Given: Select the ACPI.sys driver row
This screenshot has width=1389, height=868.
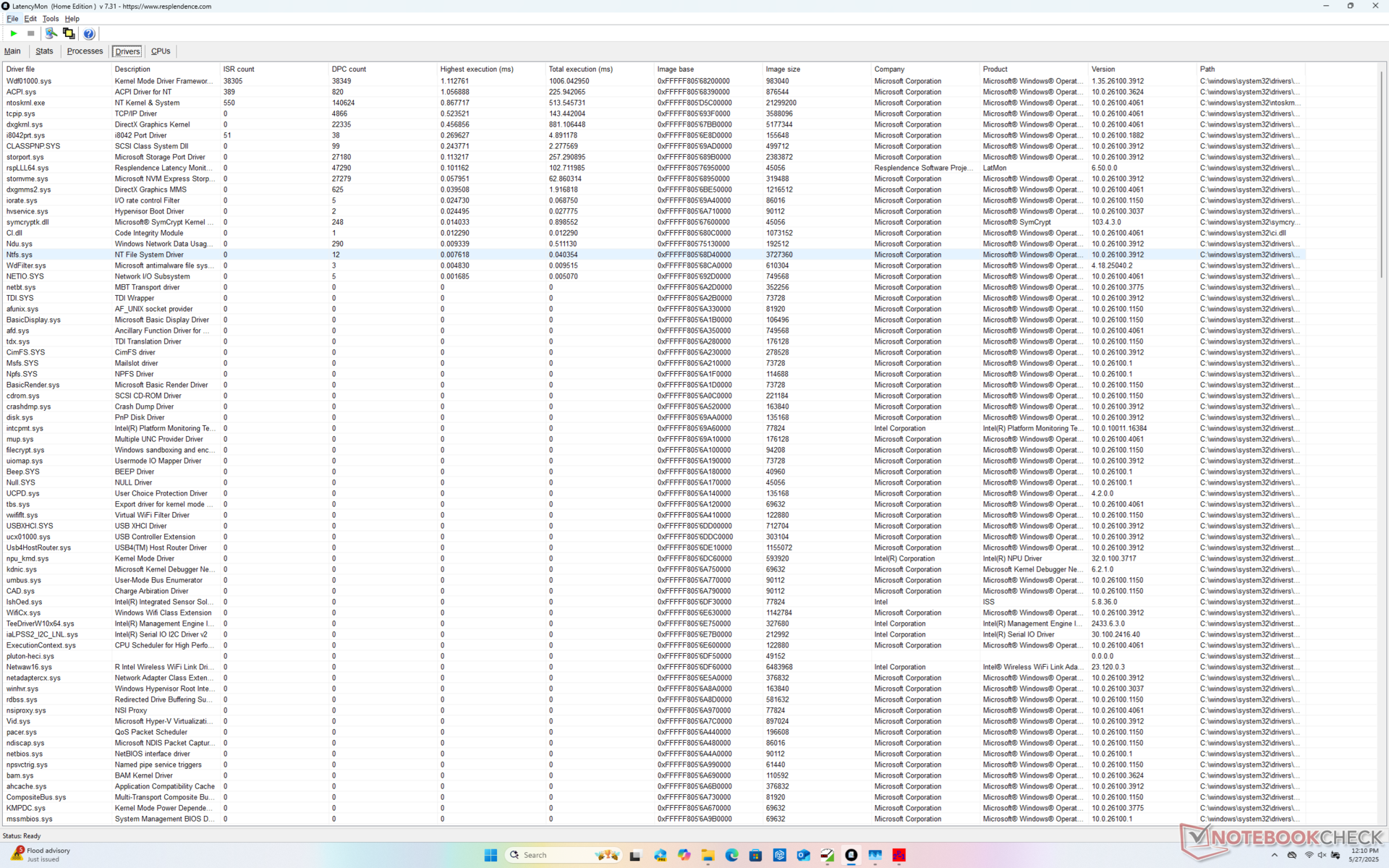Looking at the screenshot, I should [654, 92].
